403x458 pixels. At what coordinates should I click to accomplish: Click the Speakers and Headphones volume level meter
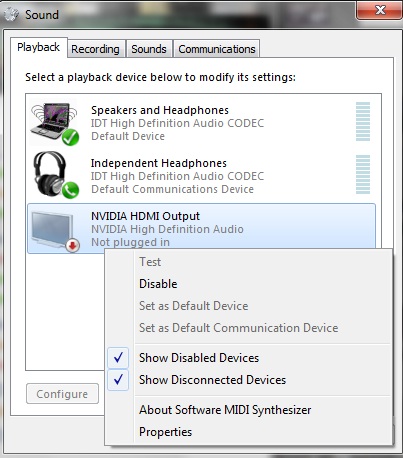(x=363, y=122)
